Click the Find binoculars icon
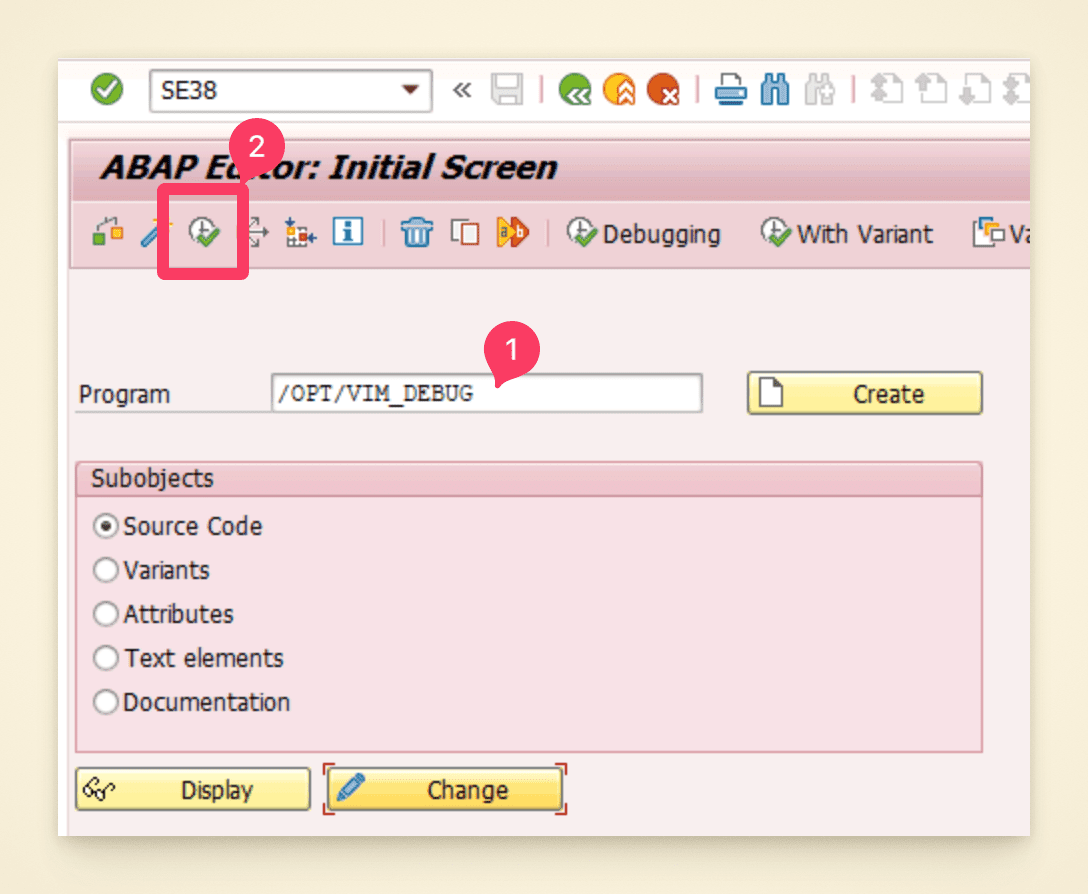The width and height of the screenshot is (1088, 894). (x=775, y=88)
